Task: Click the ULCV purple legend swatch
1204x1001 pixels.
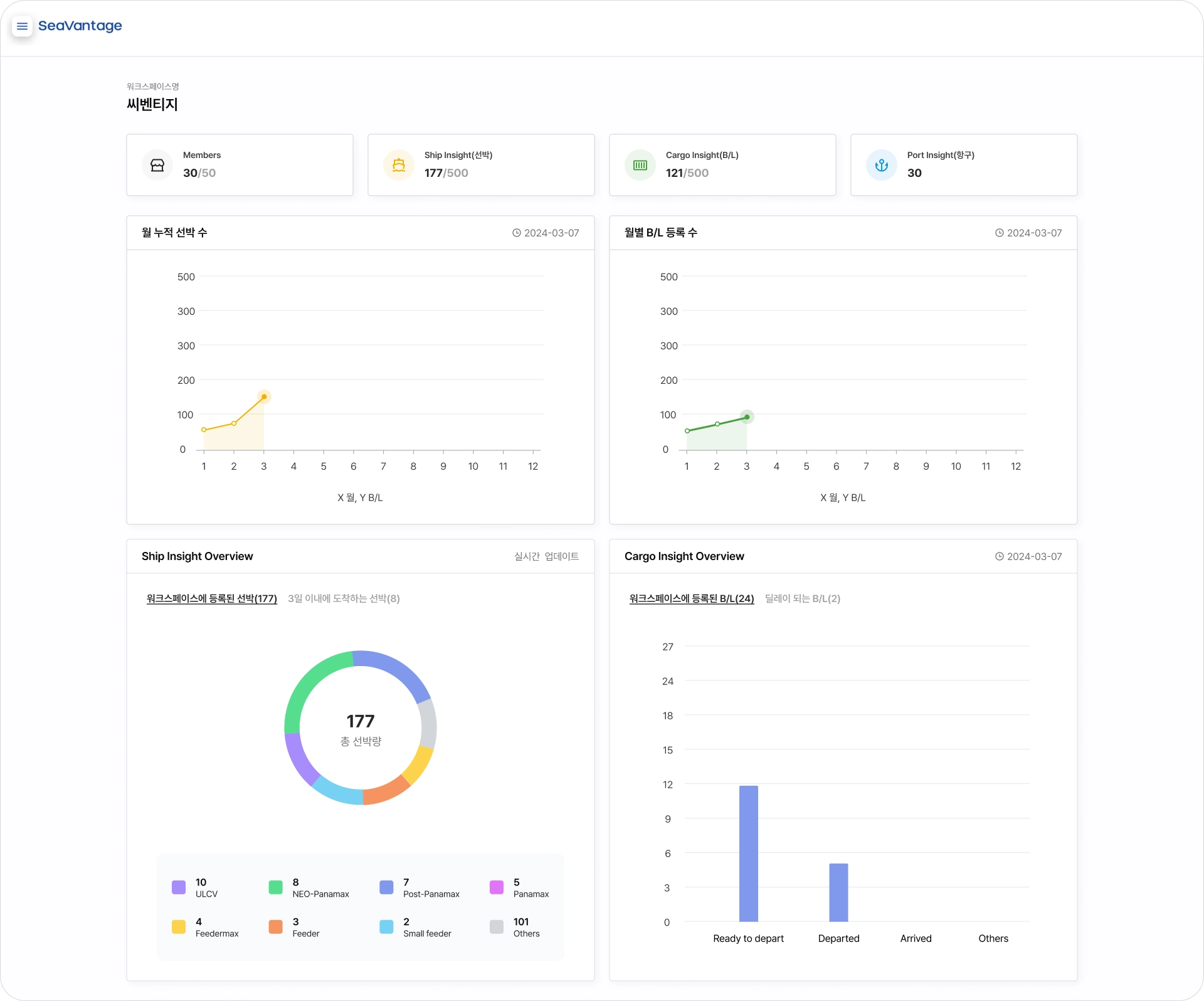Action: tap(179, 887)
